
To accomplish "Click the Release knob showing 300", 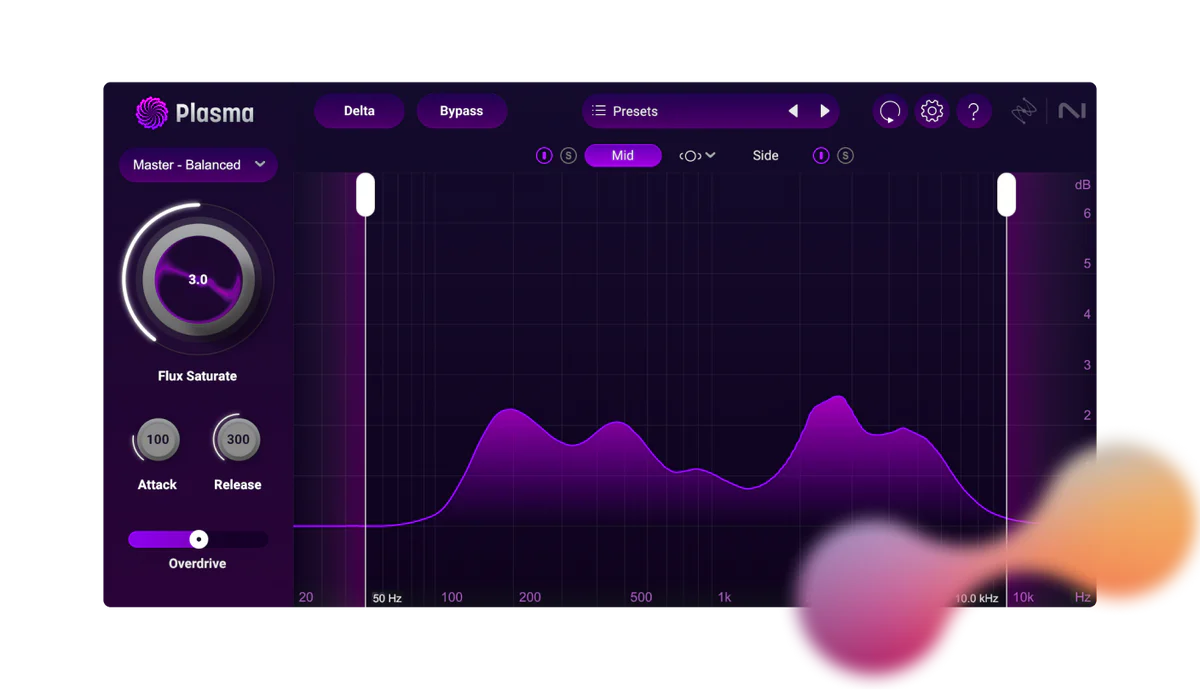I will click(x=237, y=439).
